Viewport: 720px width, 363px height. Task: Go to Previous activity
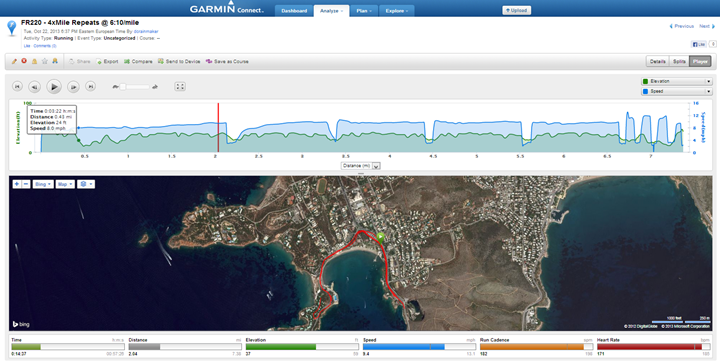point(681,26)
